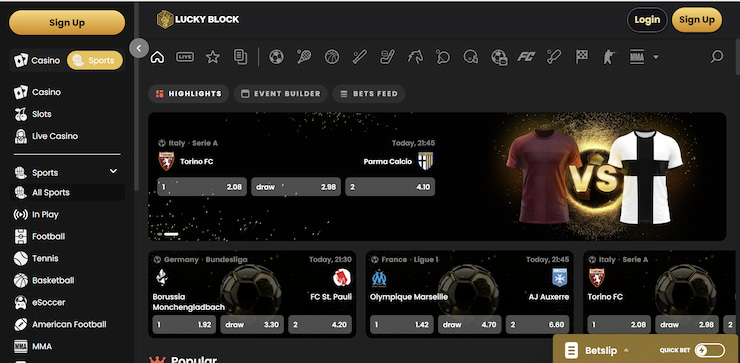Select the ice hockey icon in toolbar
Image resolution: width=740 pixels, height=363 pixels.
(x=387, y=57)
